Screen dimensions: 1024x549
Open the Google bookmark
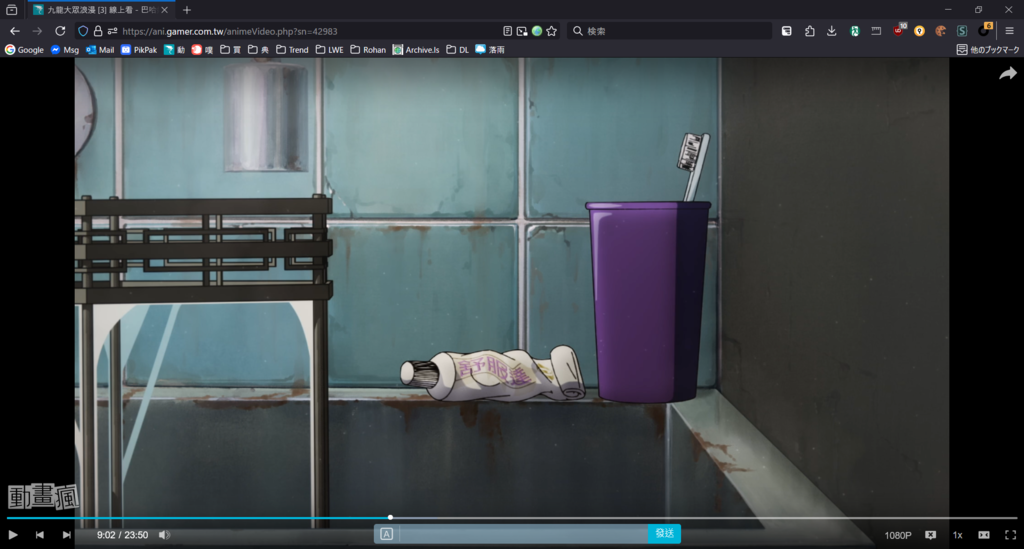(x=24, y=50)
